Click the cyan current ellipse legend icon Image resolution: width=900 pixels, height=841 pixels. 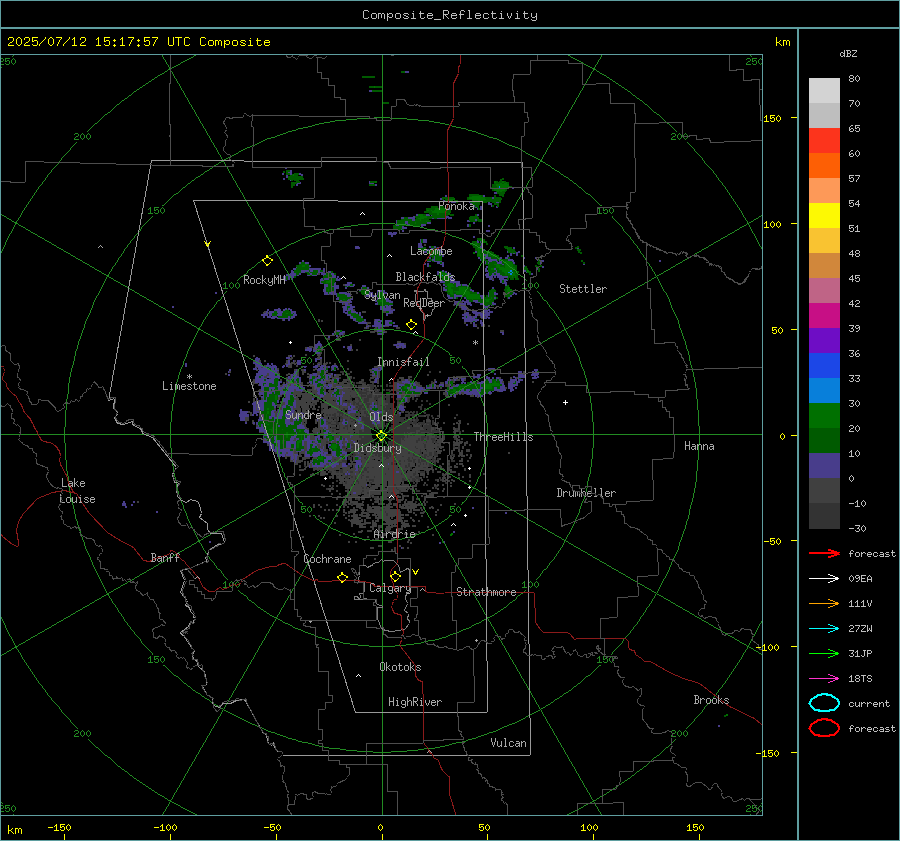(x=824, y=703)
